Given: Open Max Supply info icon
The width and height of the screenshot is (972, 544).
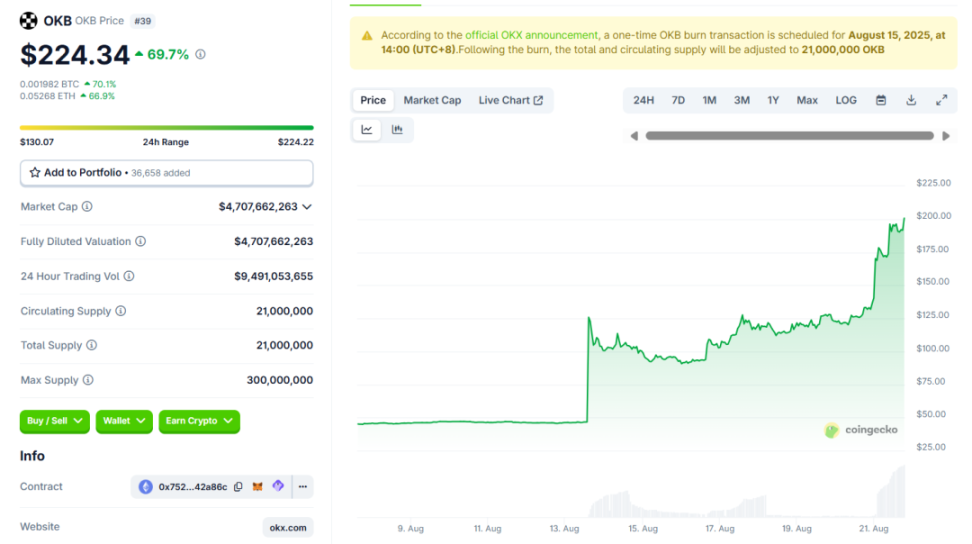Looking at the screenshot, I should 88,380.
